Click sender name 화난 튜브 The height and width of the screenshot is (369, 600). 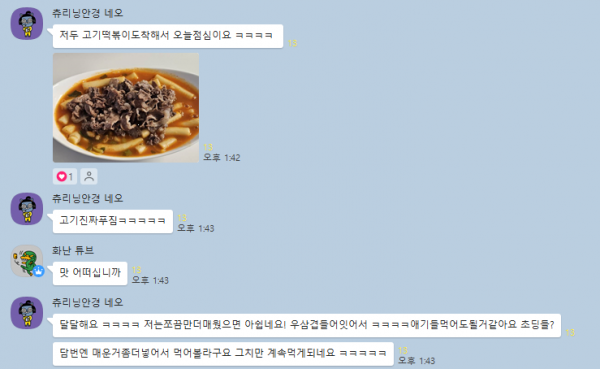pos(73,250)
